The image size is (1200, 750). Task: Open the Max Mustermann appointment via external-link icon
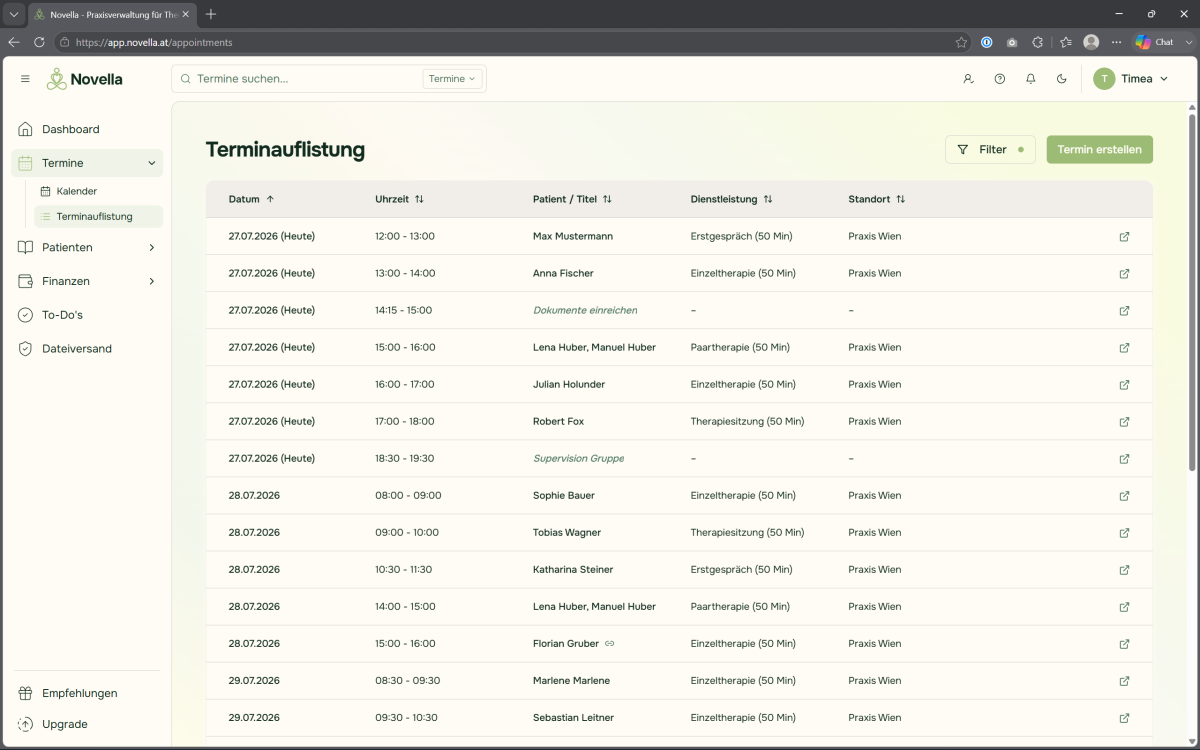coord(1124,237)
